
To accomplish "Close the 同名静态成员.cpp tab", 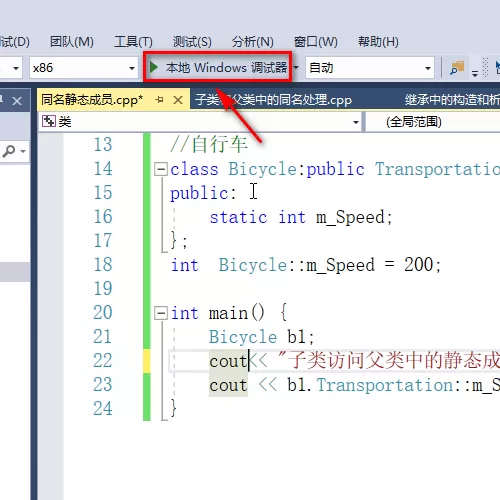I will (178, 100).
